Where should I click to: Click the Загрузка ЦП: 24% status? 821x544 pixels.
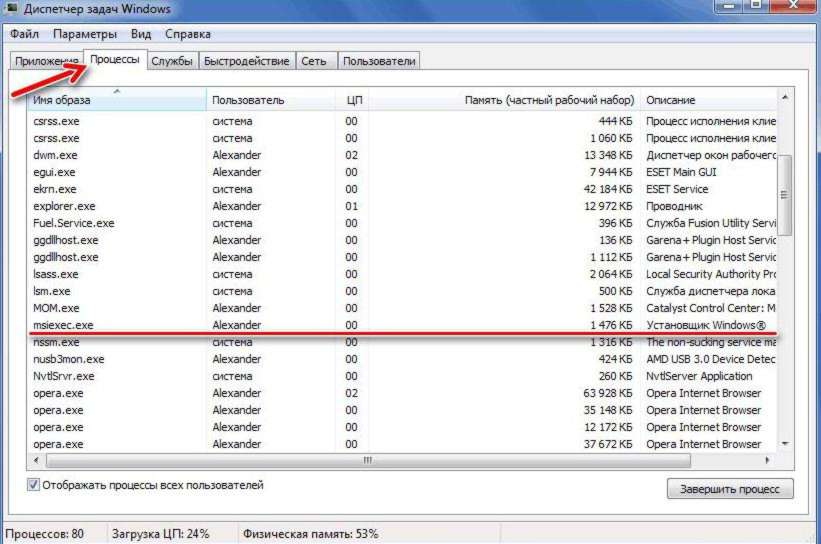160,534
